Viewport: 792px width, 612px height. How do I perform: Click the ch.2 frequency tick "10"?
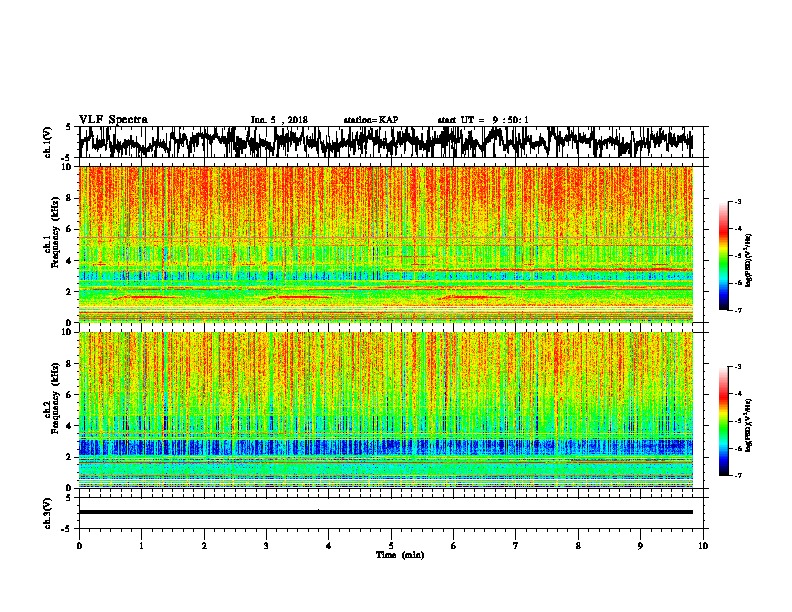(x=69, y=332)
